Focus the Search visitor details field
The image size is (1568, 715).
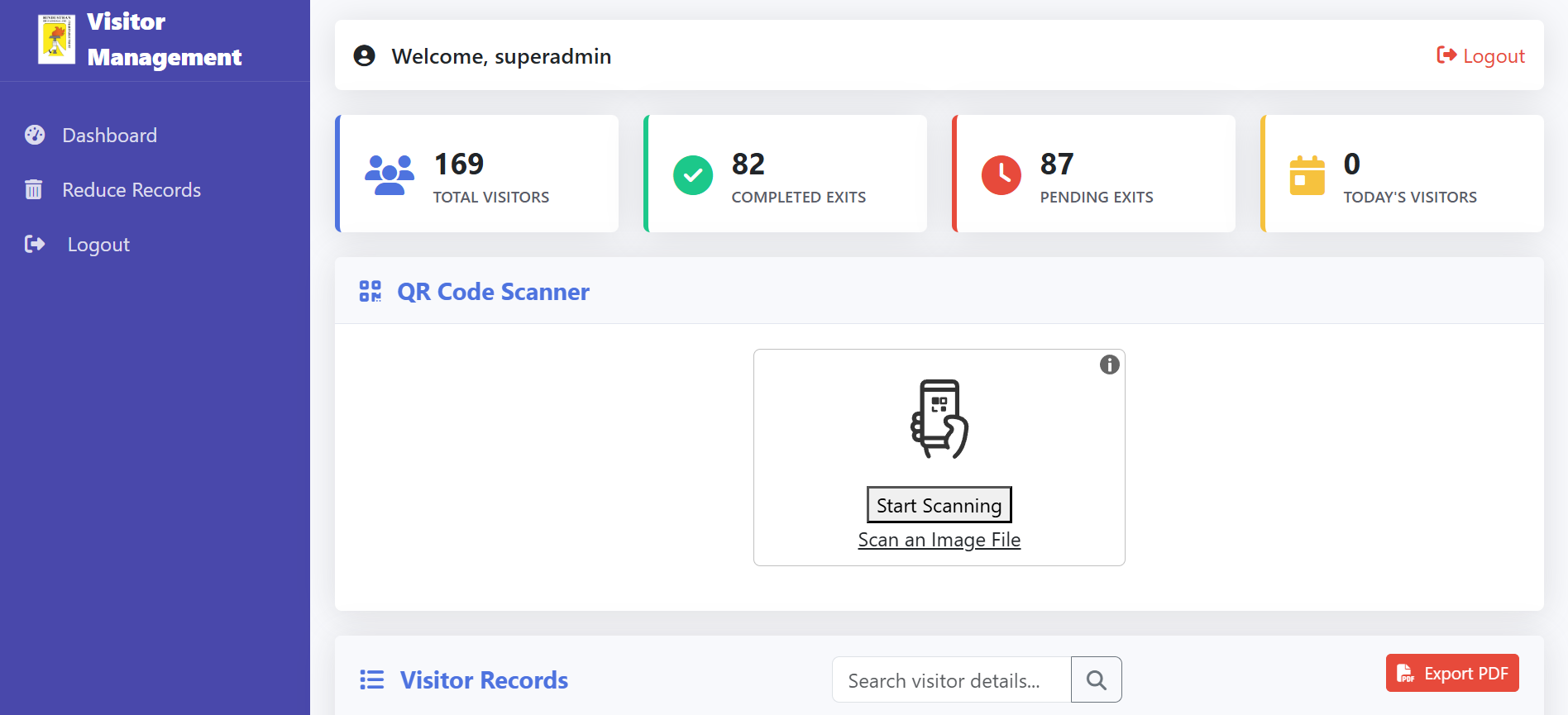click(951, 679)
